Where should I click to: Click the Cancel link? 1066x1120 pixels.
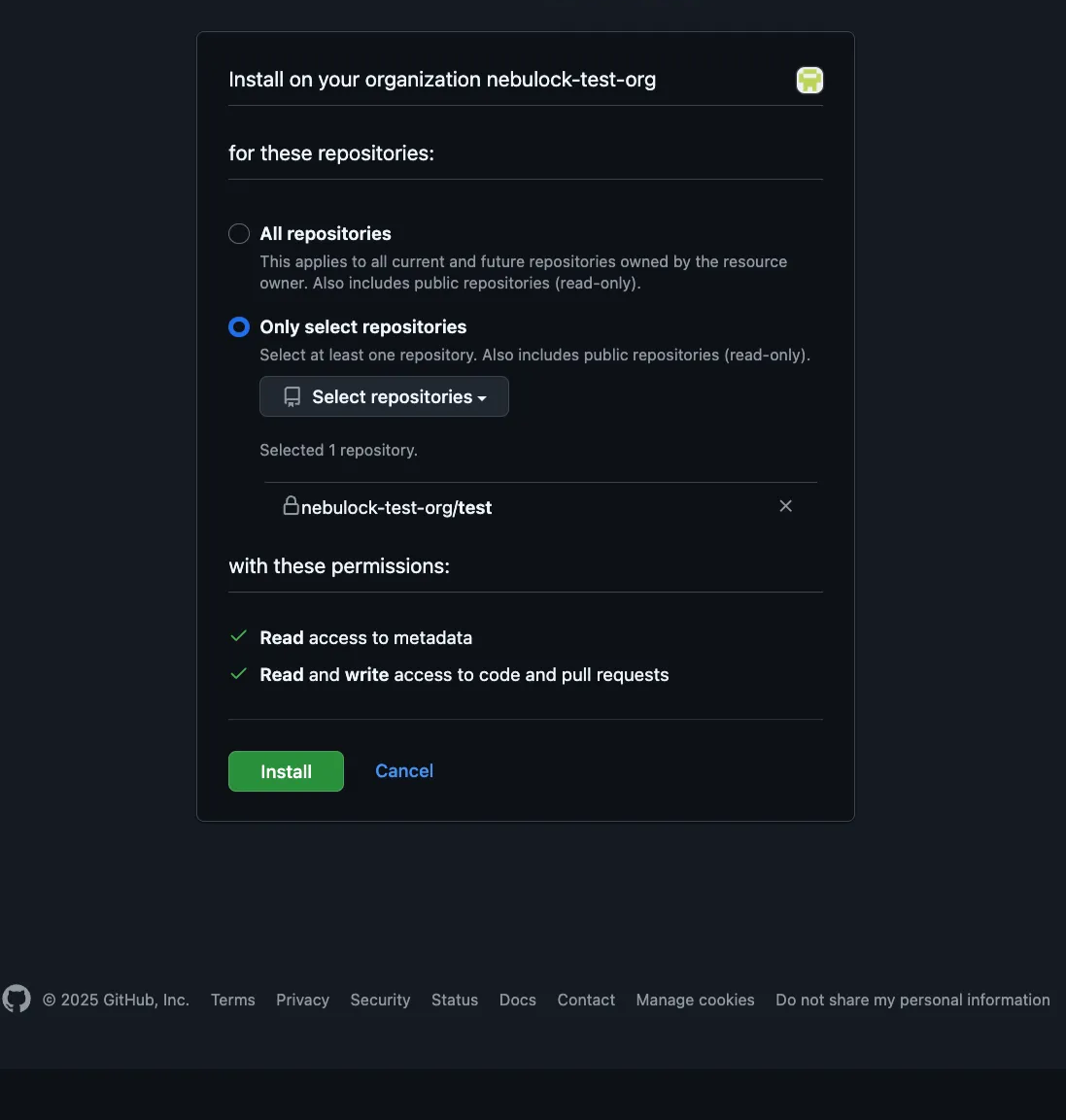tap(404, 770)
